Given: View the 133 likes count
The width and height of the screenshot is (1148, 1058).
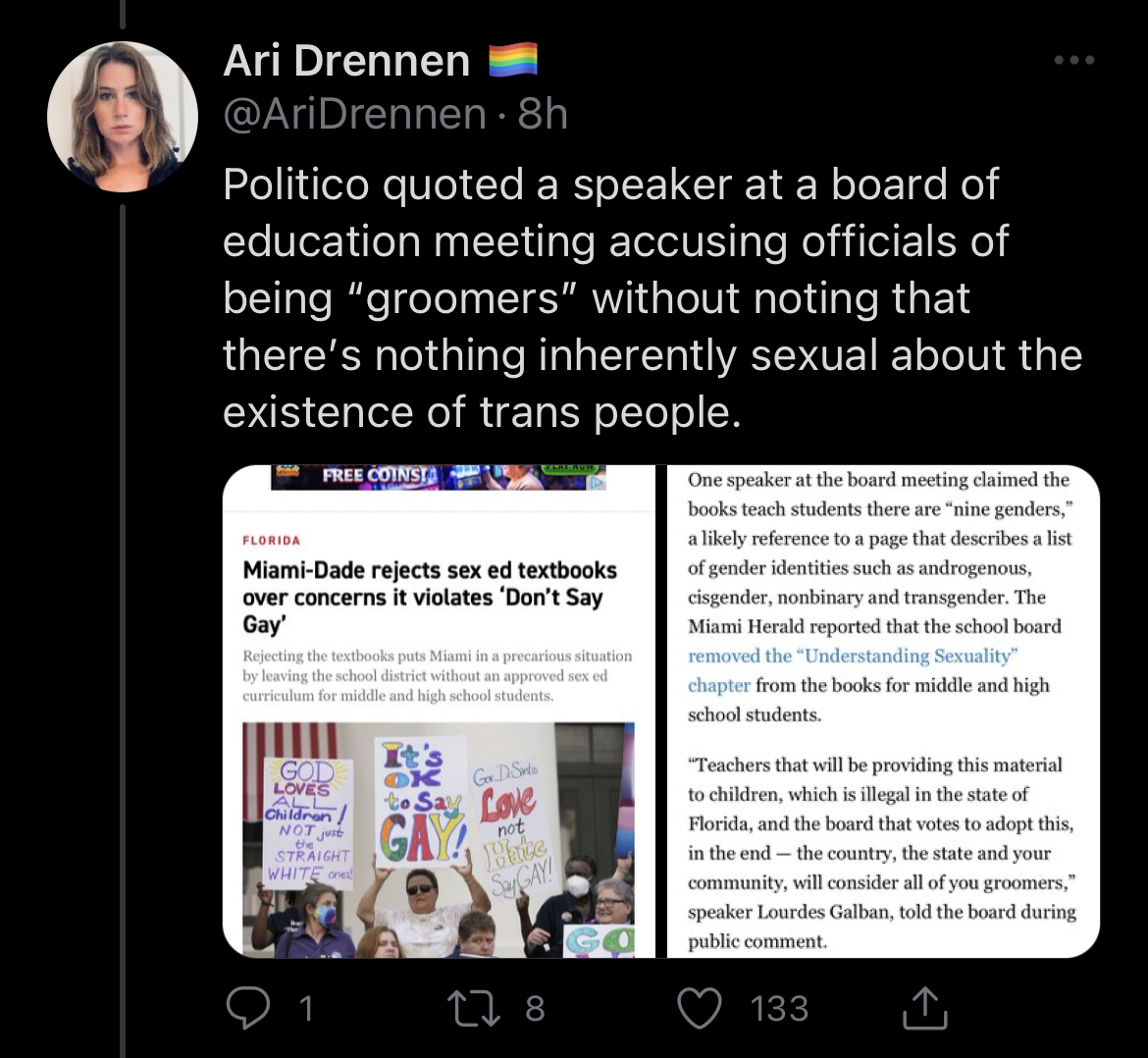Looking at the screenshot, I should click(780, 1008).
